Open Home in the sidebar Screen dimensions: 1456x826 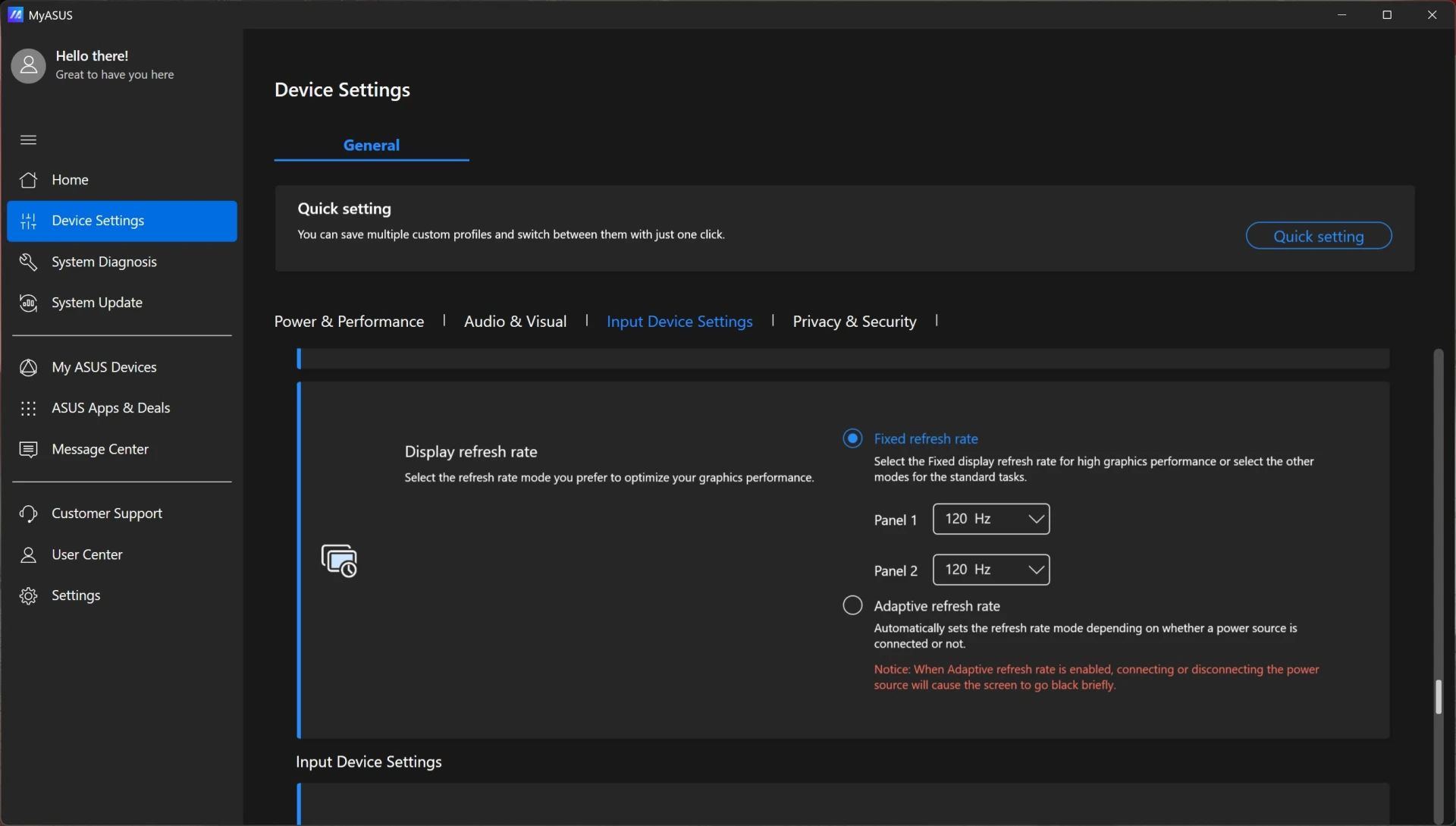point(122,180)
